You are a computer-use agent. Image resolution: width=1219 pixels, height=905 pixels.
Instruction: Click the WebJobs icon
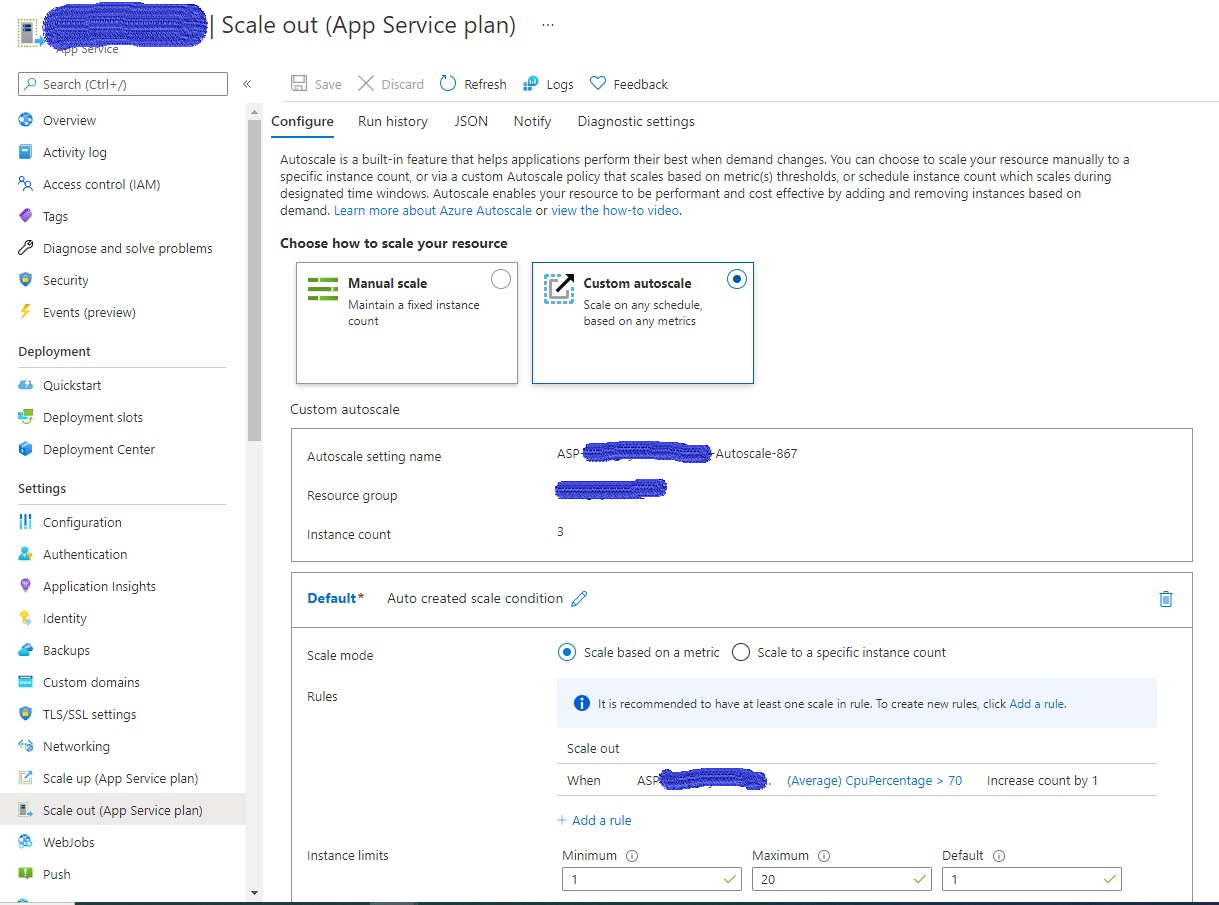click(x=26, y=842)
